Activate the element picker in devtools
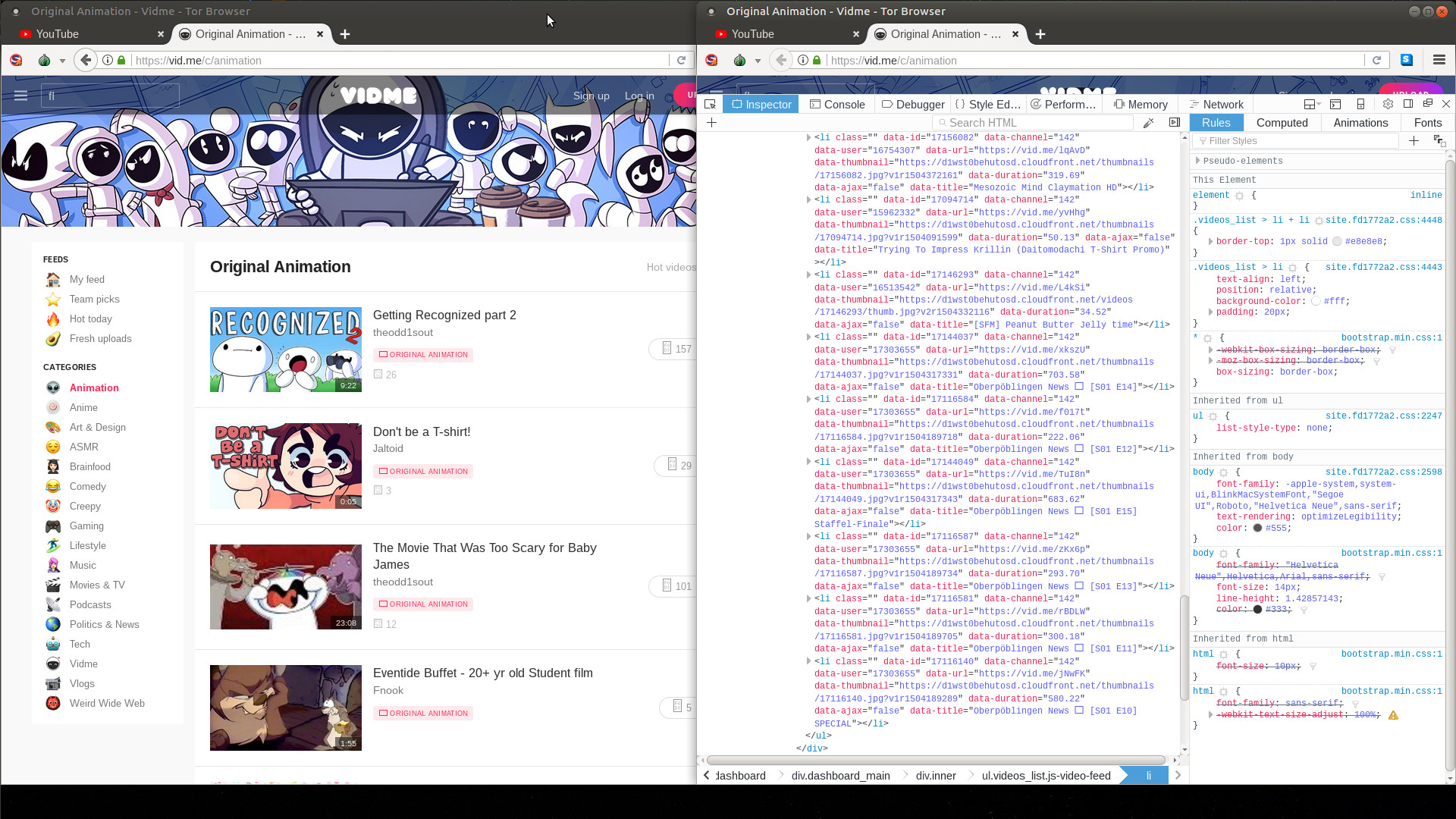The image size is (1456, 819). [710, 105]
